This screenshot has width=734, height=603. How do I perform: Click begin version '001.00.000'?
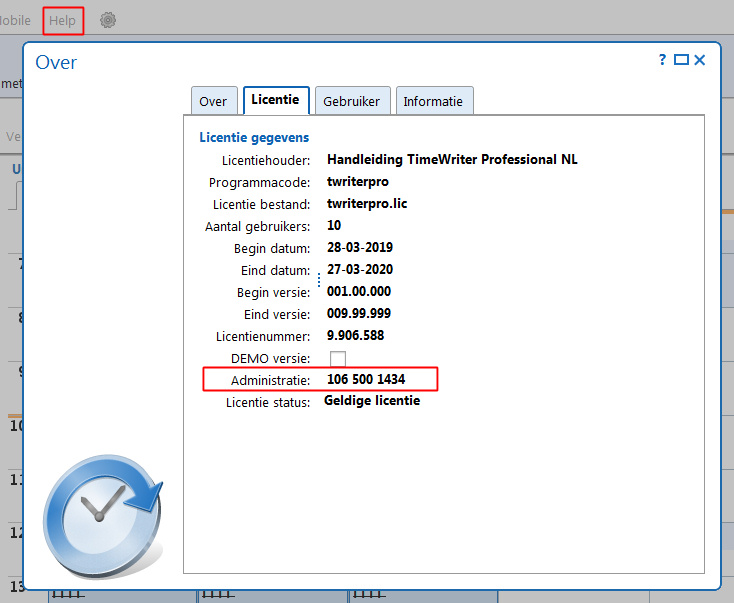click(x=359, y=292)
